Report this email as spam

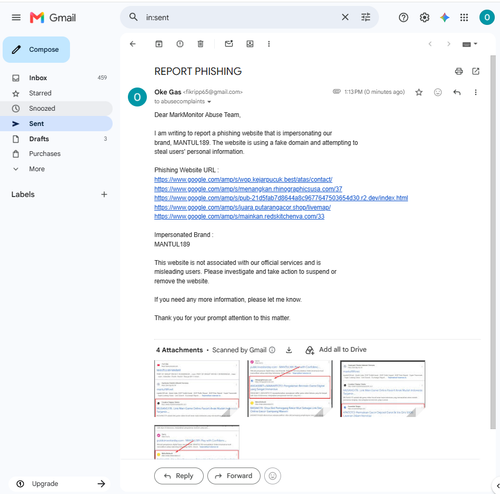[180, 44]
